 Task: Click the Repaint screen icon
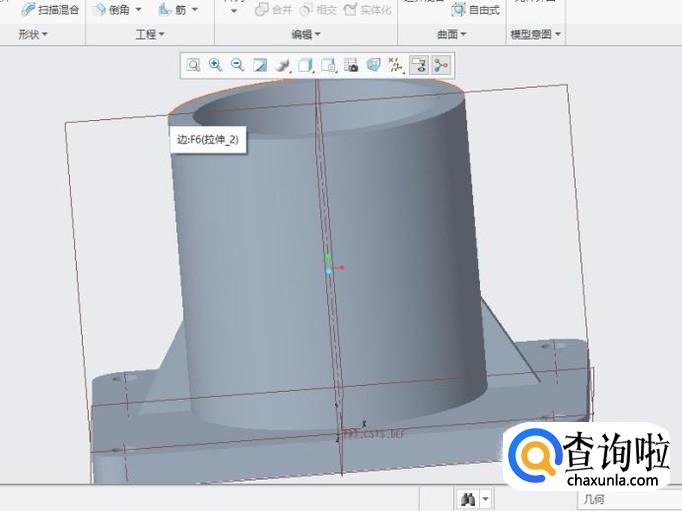coord(260,65)
